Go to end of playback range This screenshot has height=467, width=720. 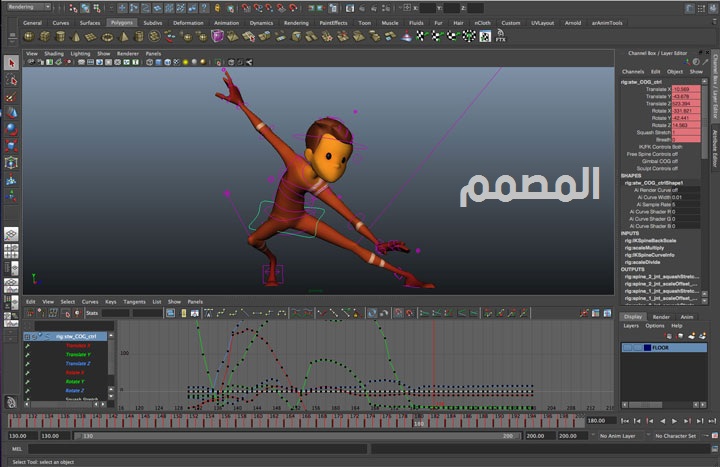click(x=712, y=421)
